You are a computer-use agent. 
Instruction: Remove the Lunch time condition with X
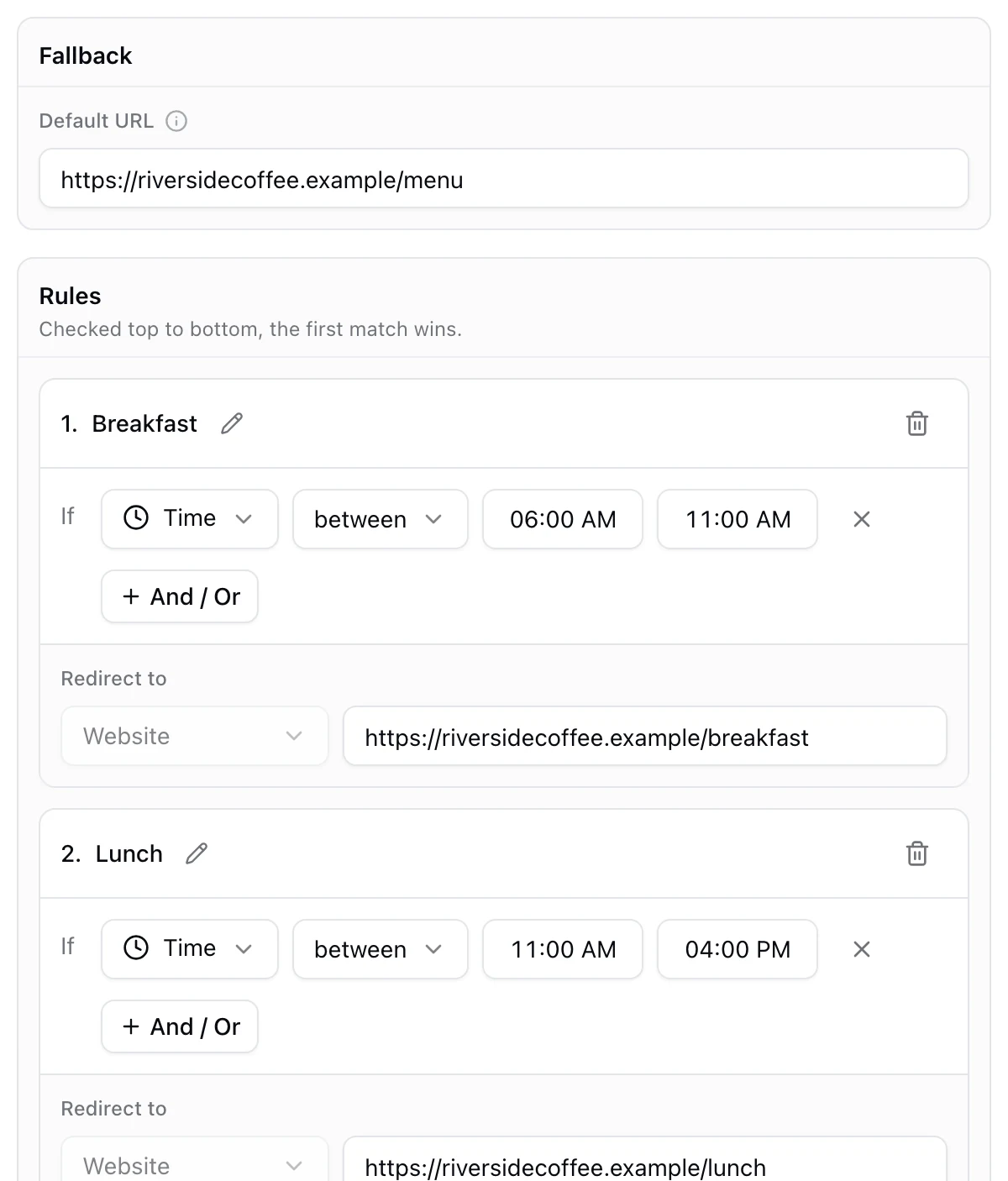(x=862, y=949)
